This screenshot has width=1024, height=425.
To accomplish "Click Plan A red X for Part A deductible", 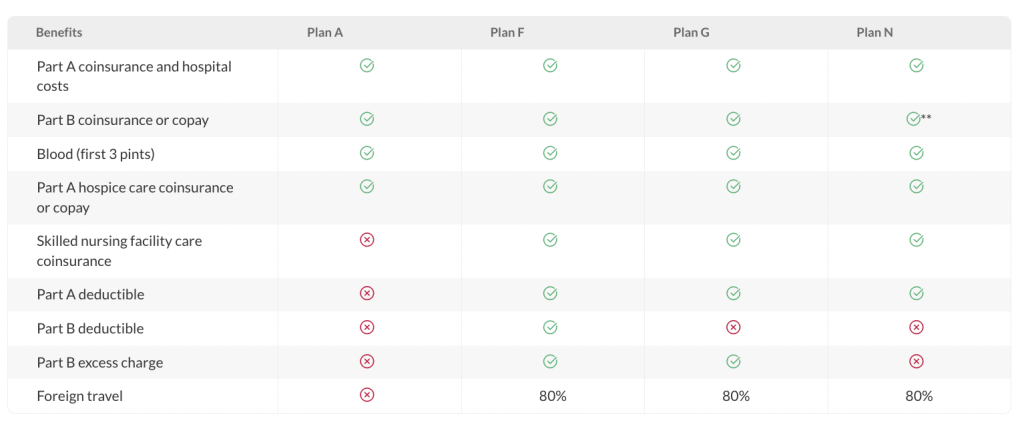I will point(367,293).
